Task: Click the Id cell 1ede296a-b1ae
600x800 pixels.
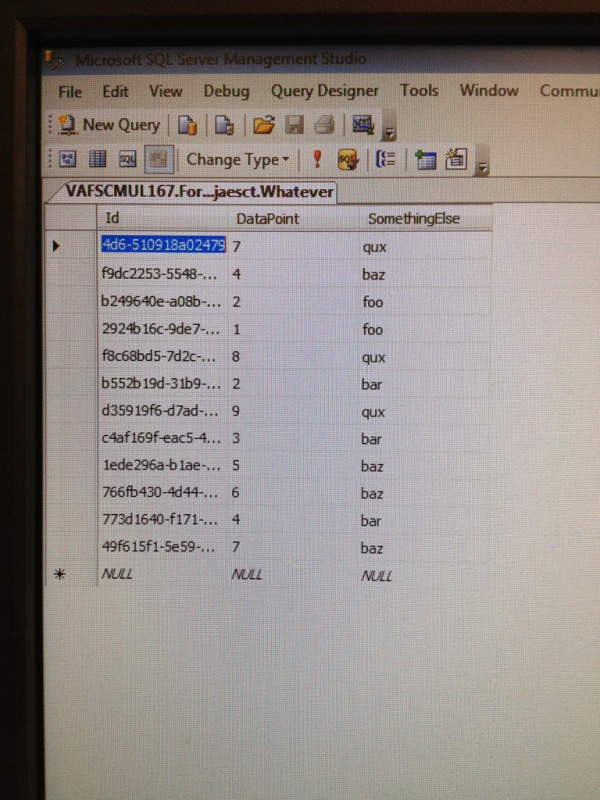Action: (162, 465)
